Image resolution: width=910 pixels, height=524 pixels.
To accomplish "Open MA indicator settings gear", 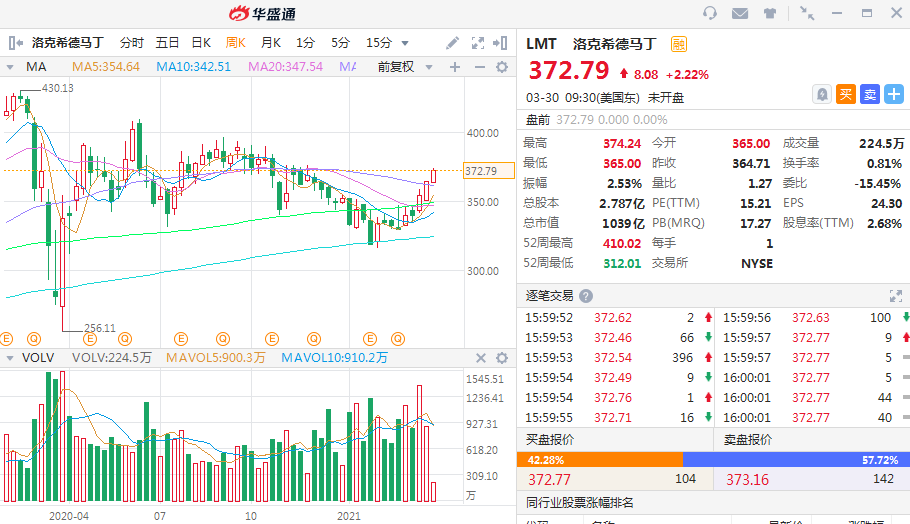I will pos(502,67).
